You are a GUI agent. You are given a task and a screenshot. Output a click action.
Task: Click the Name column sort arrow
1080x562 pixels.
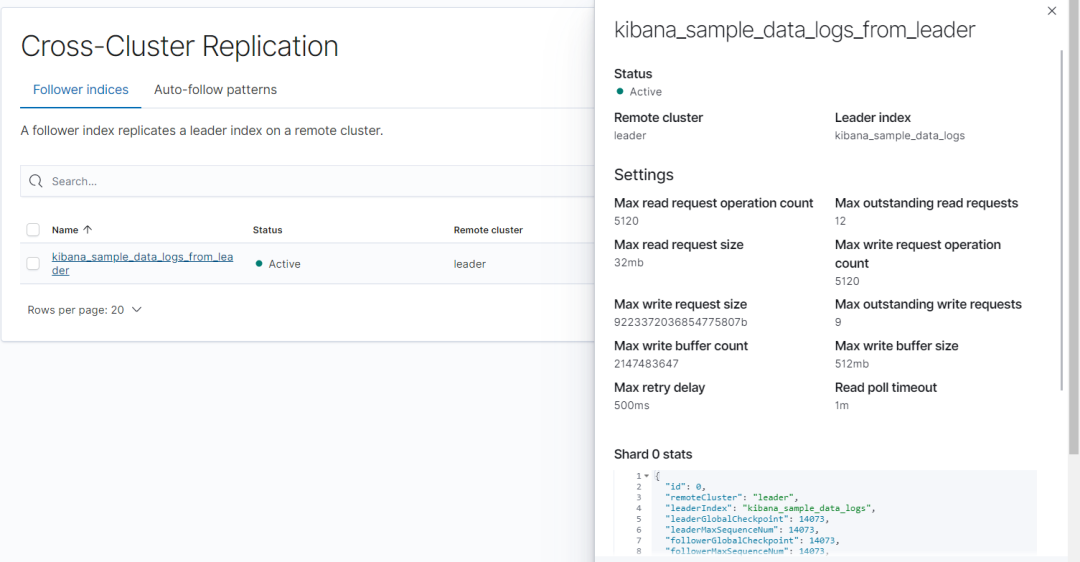point(88,230)
